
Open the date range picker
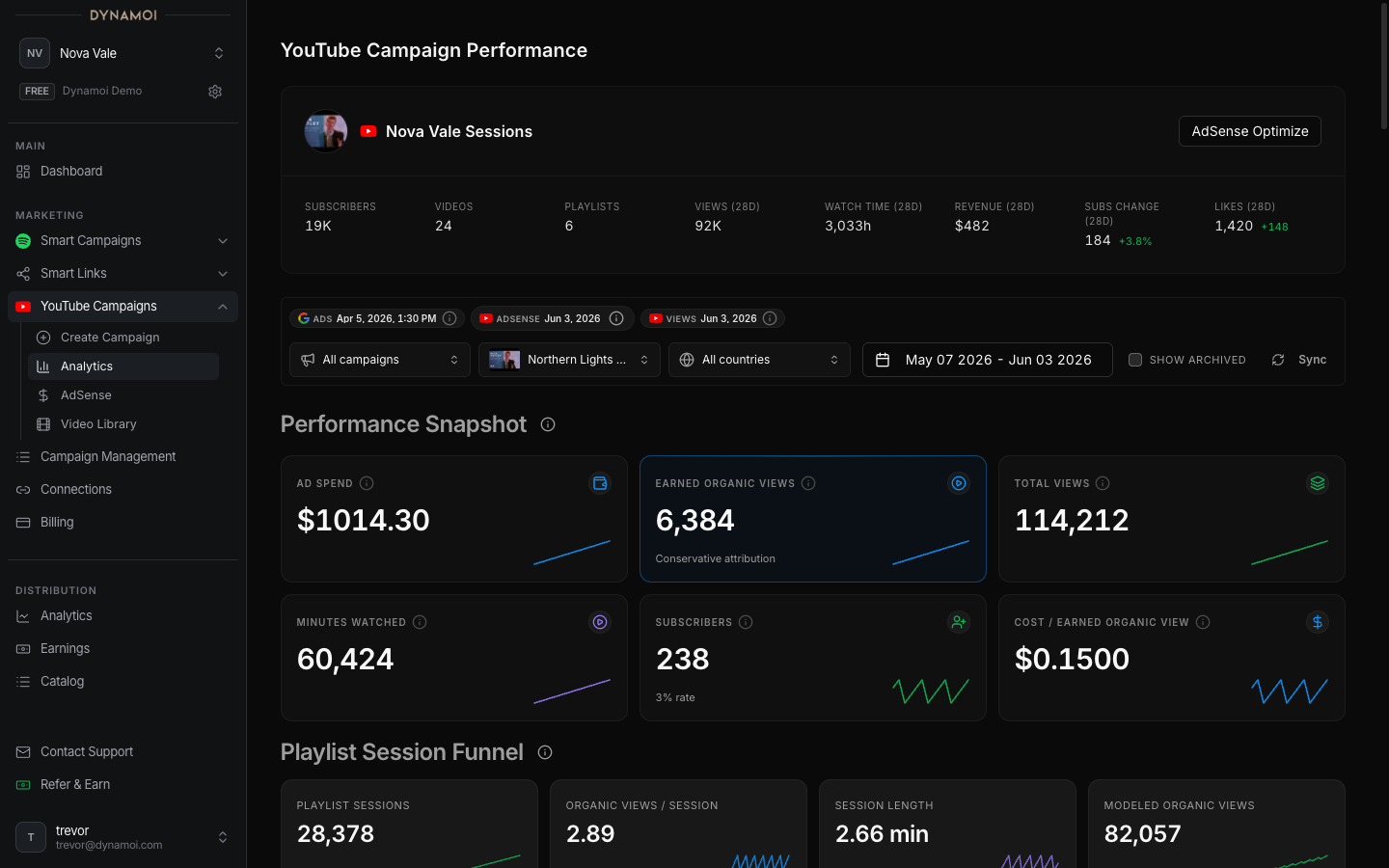987,360
